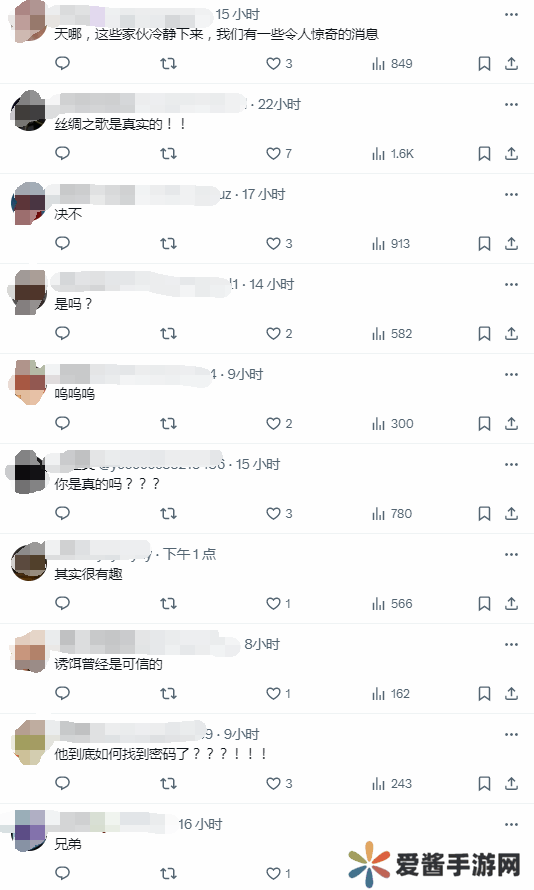The image size is (534, 890).
Task: Open avatar of the 决不 commenter
Action: (x=30, y=204)
